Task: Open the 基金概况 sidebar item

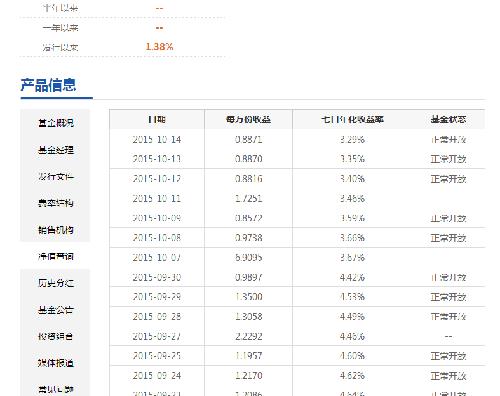Action: click(x=56, y=123)
